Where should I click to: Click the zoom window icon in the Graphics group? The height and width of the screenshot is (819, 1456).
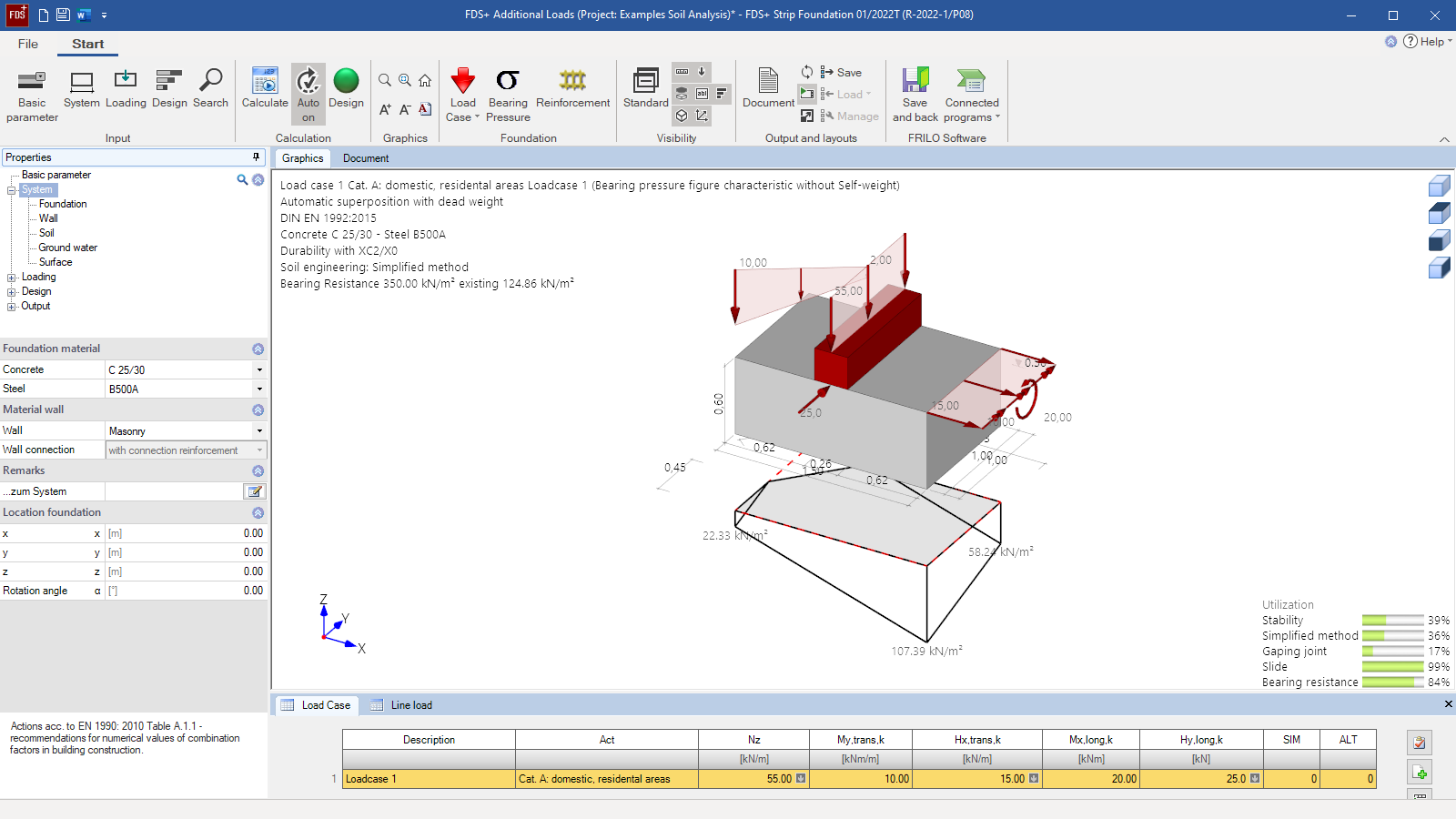point(405,80)
